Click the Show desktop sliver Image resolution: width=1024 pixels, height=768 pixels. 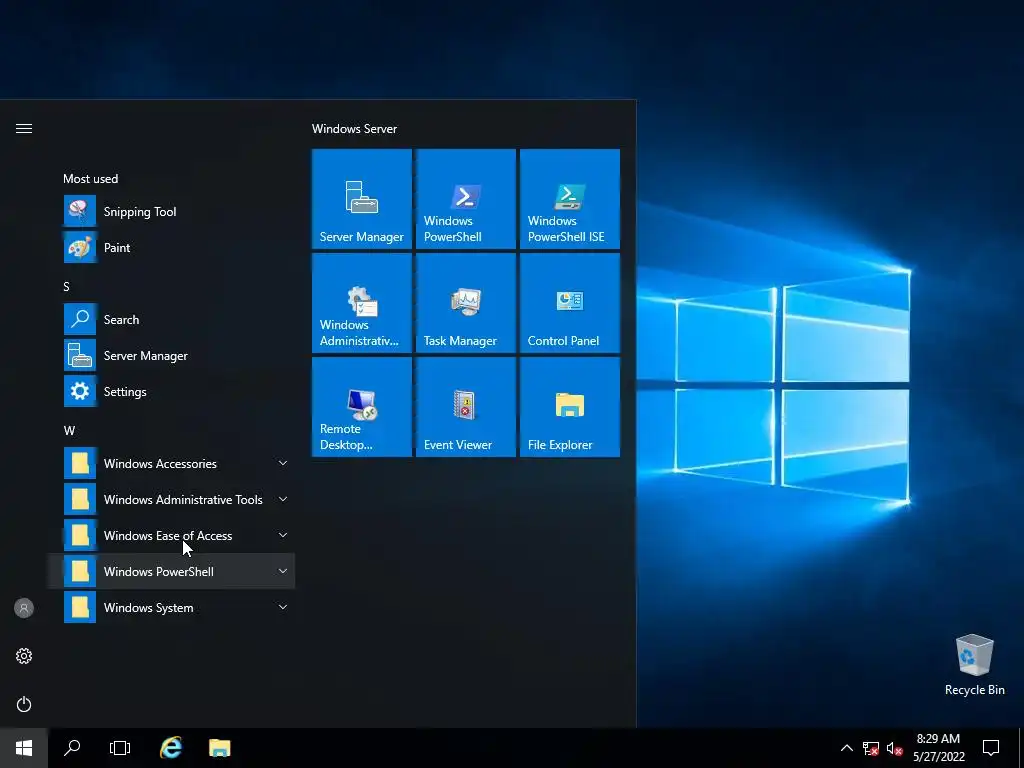click(1021, 748)
